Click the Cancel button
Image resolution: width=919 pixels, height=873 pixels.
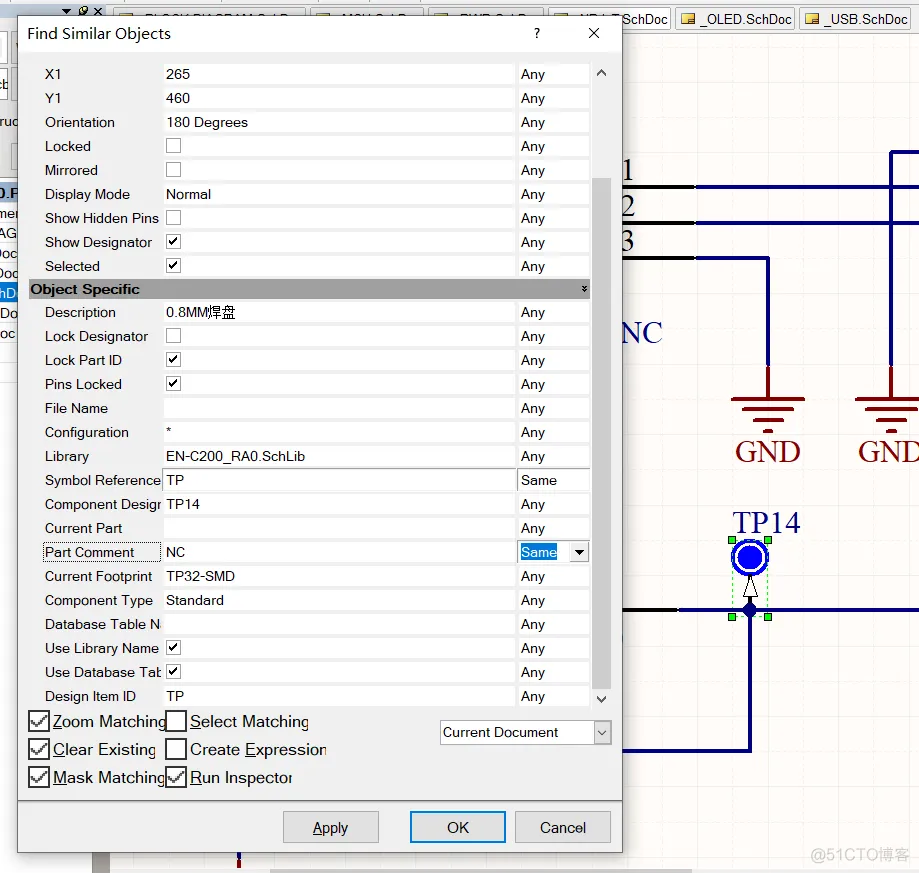(563, 827)
